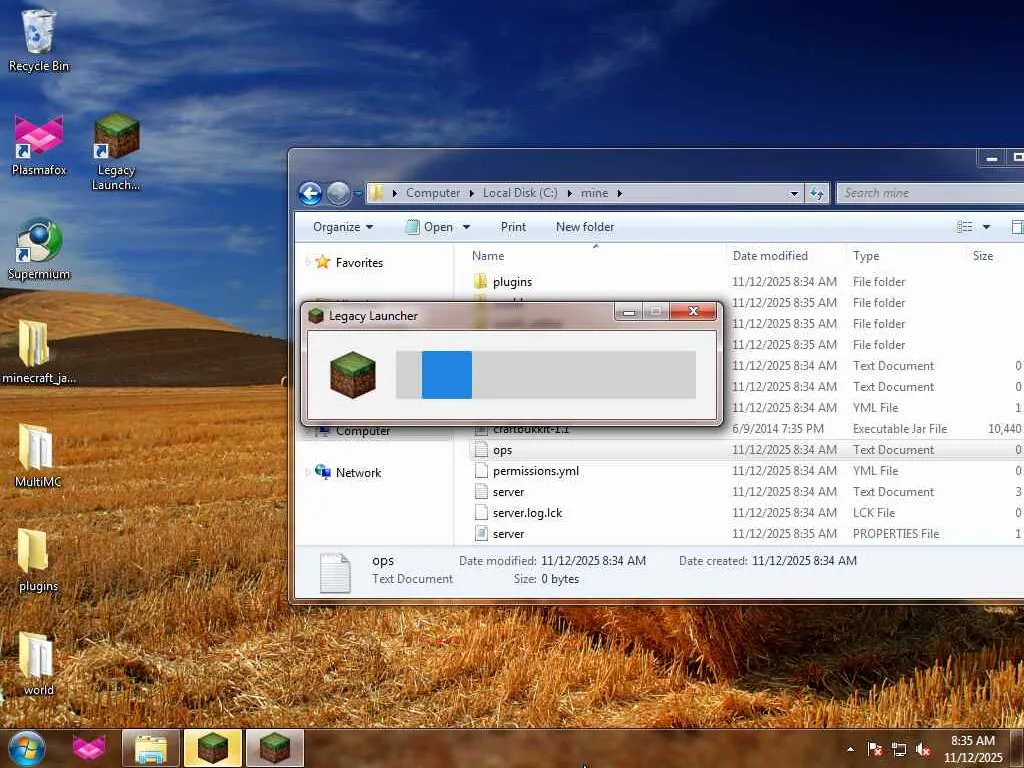Image resolution: width=1024 pixels, height=768 pixels.
Task: Refresh the mine folder view
Action: [817, 193]
